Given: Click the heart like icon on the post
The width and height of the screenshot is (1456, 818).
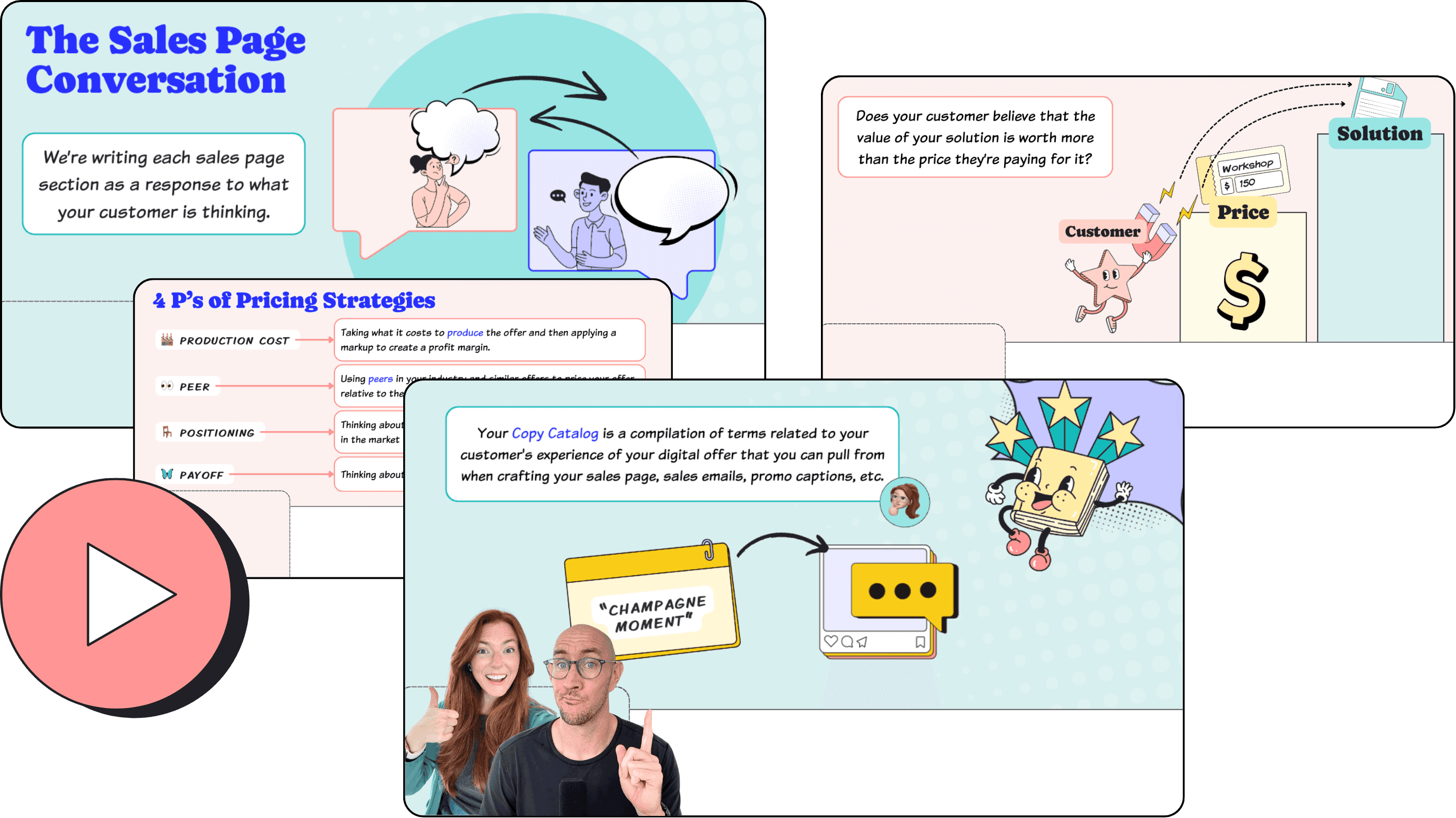Looking at the screenshot, I should point(830,641).
